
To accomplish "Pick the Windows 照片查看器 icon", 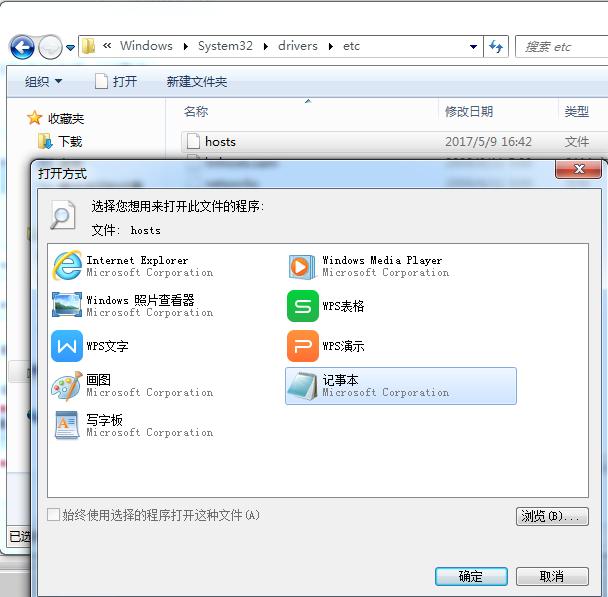I will [x=67, y=305].
